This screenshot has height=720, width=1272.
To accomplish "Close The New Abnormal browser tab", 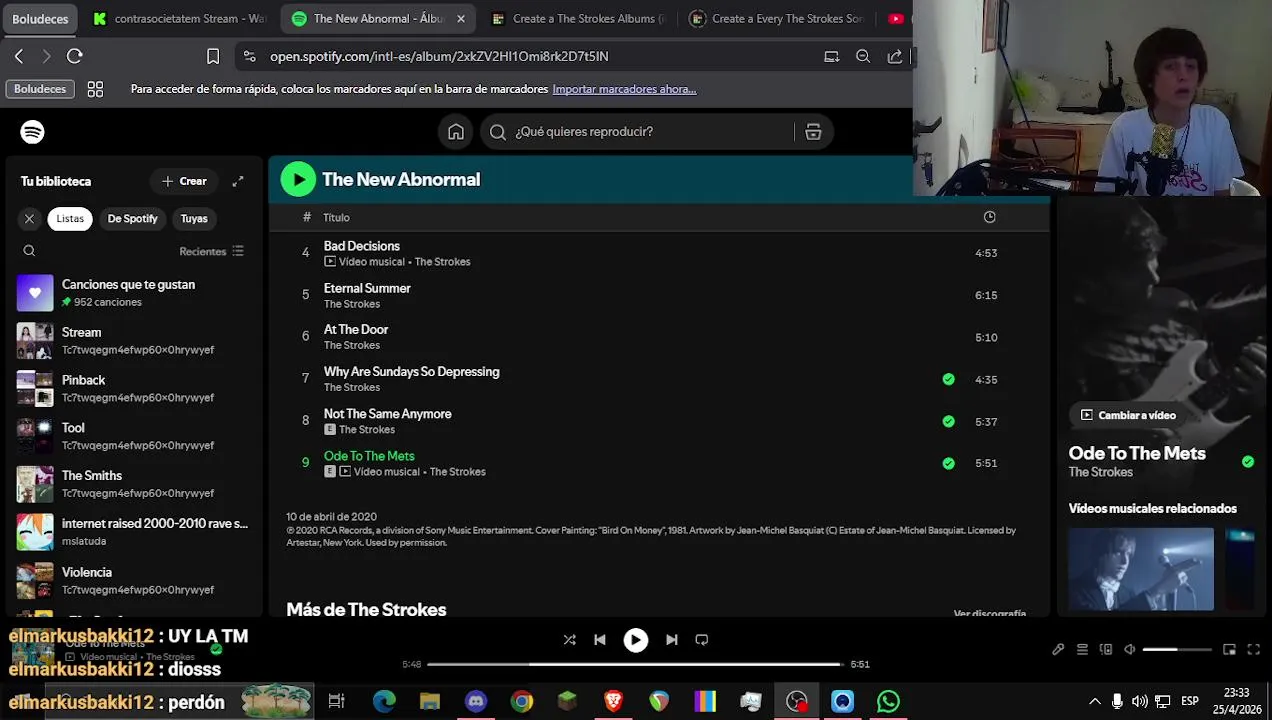I will tap(461, 18).
